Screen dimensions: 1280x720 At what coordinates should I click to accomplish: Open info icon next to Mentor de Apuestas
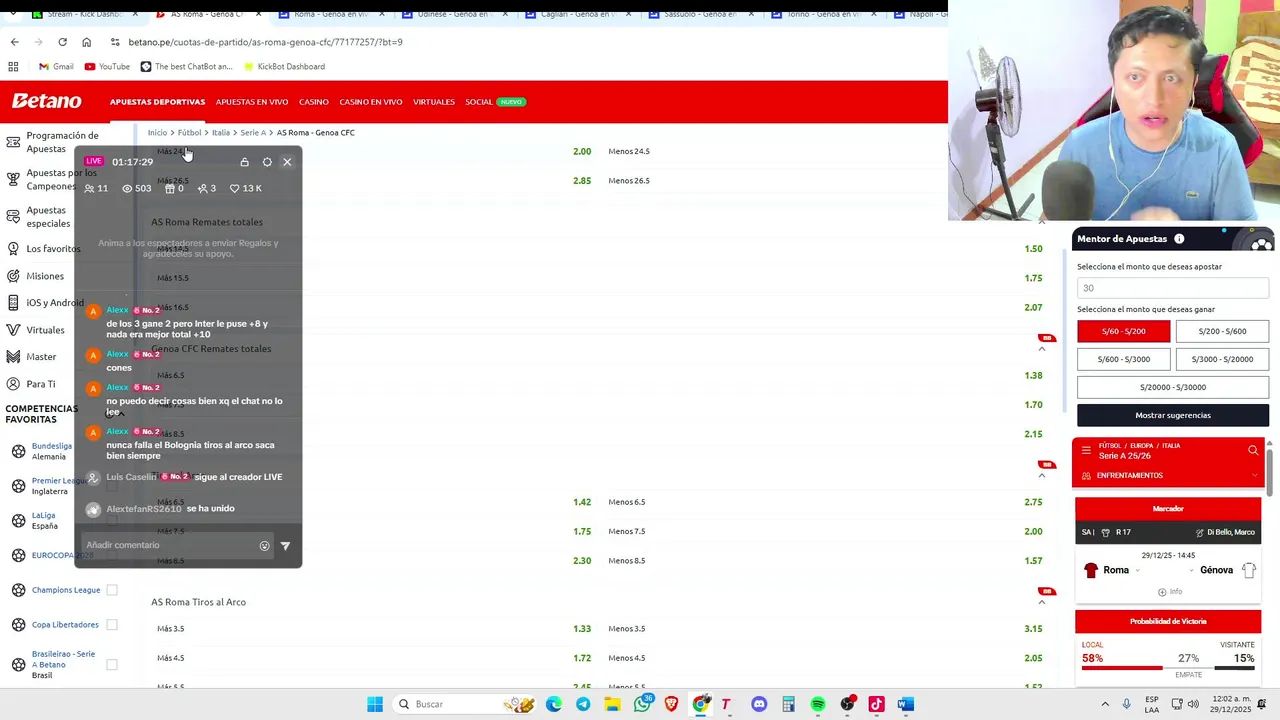point(1179,239)
